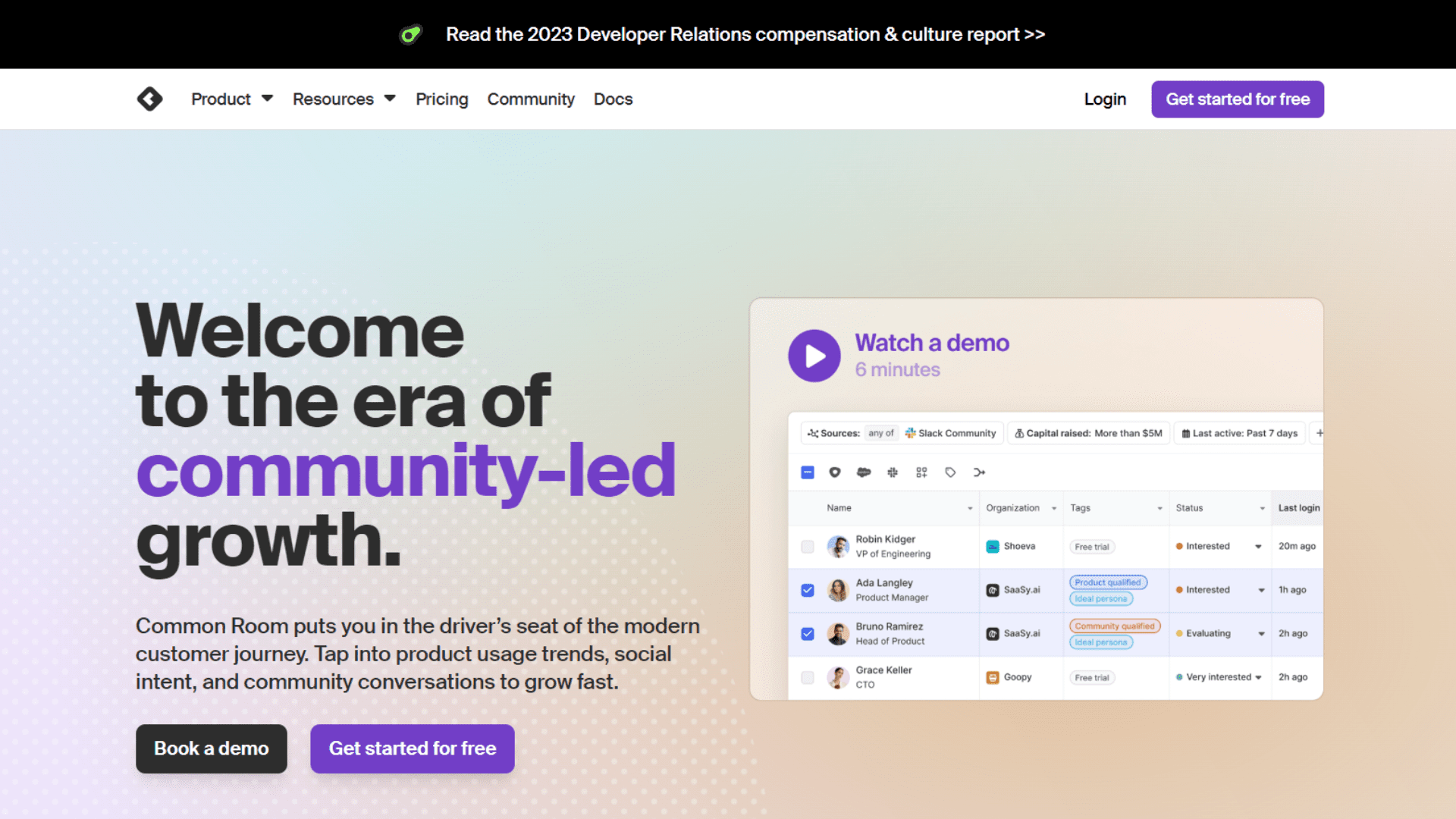Click the Goopy organization icon in Grace Keller's row
Viewport: 1456px width, 819px height.
992,677
